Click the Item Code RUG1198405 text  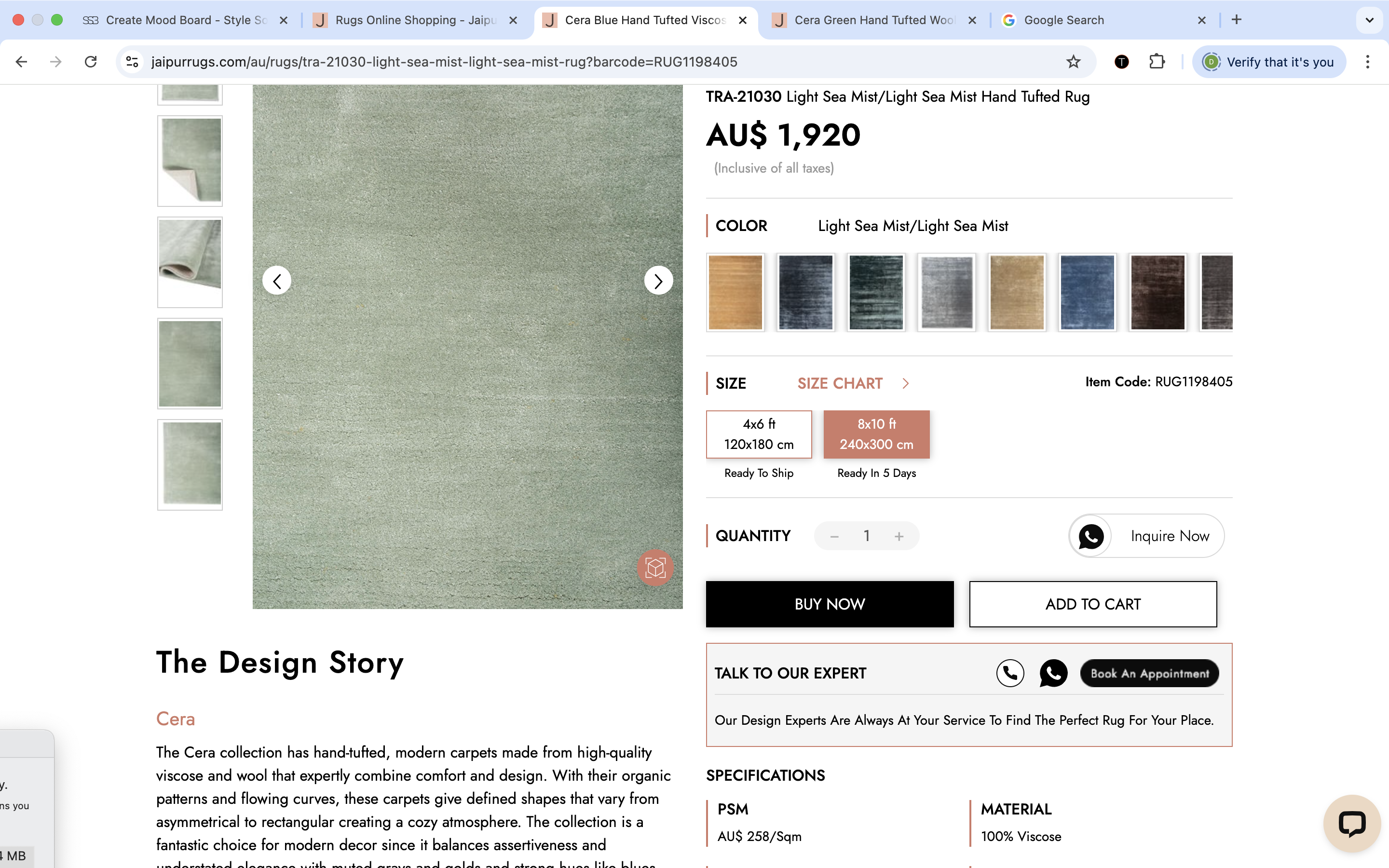(x=1158, y=382)
